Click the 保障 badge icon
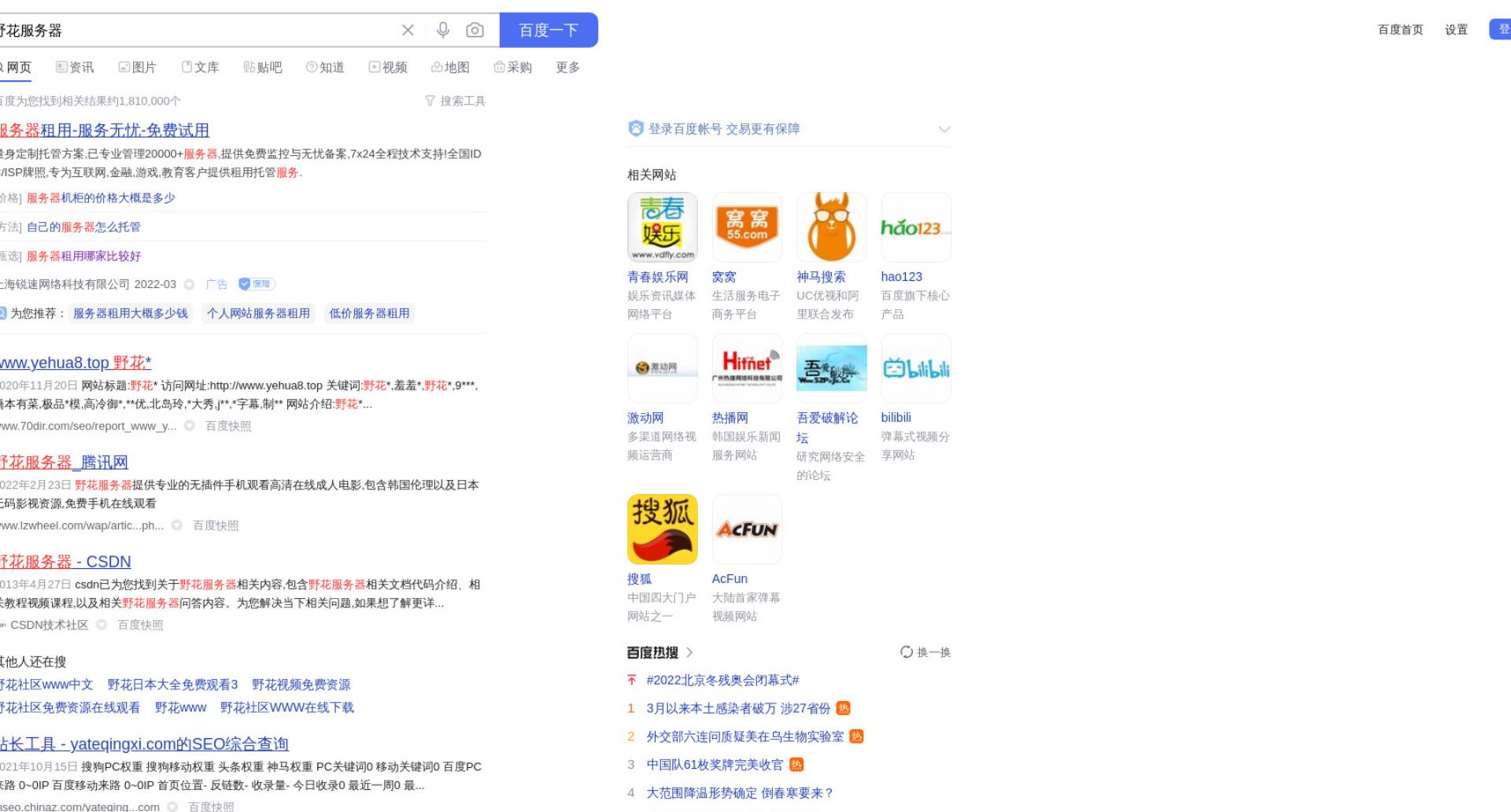The height and width of the screenshot is (812, 1511). pos(256,284)
